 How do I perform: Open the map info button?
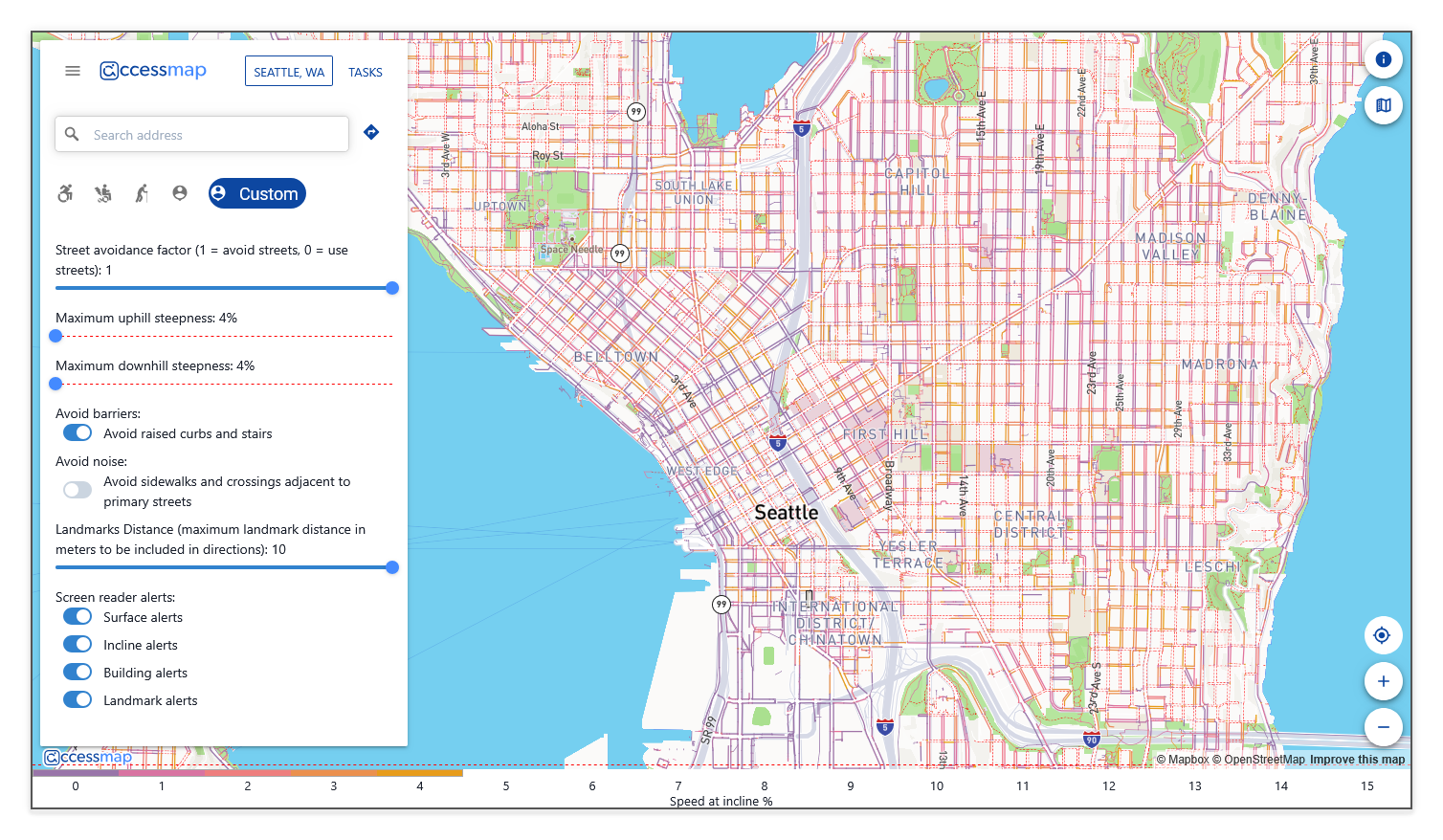click(x=1383, y=59)
